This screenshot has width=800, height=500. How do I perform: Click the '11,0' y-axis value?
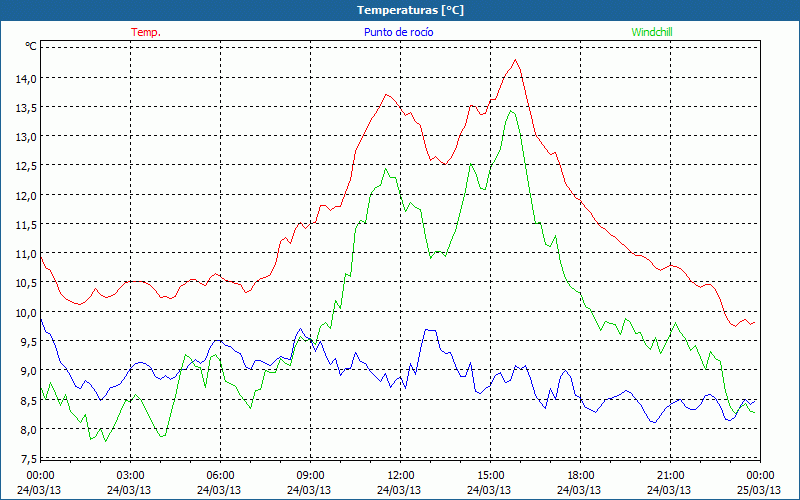pyautogui.click(x=26, y=254)
